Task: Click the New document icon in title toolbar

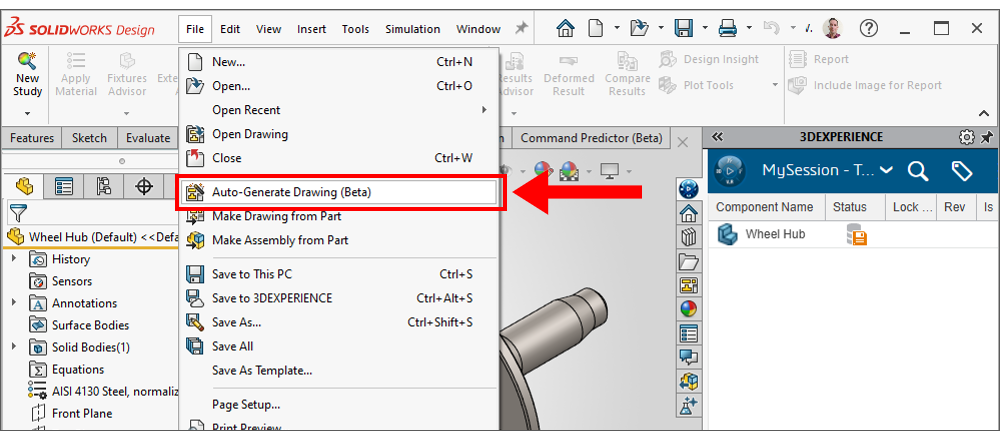Action: pos(596,28)
